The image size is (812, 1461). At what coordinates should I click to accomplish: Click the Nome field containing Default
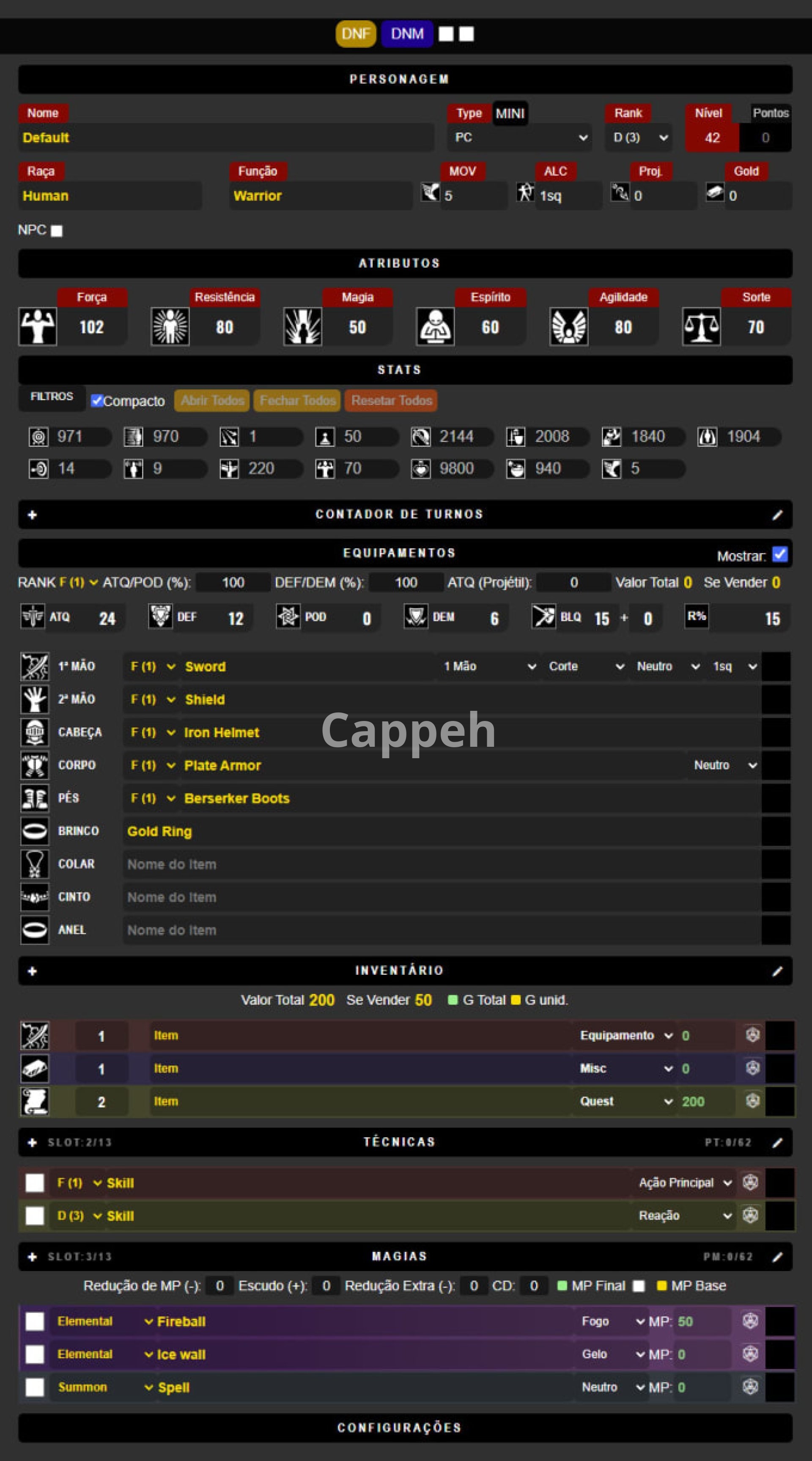pyautogui.click(x=227, y=138)
